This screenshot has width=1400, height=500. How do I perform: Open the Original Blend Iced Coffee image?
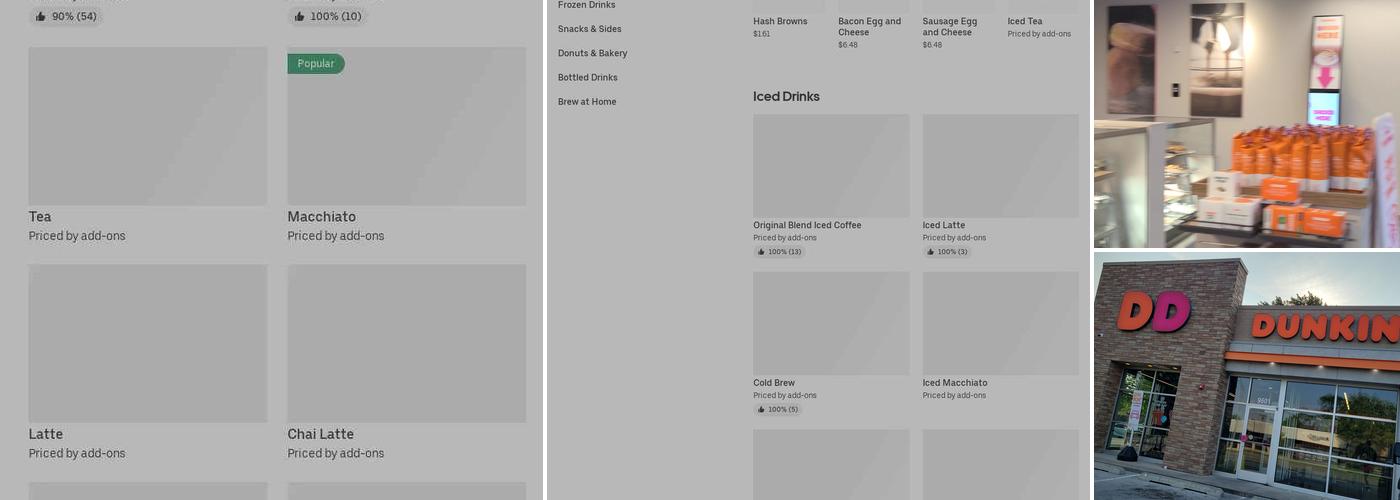[x=831, y=166]
